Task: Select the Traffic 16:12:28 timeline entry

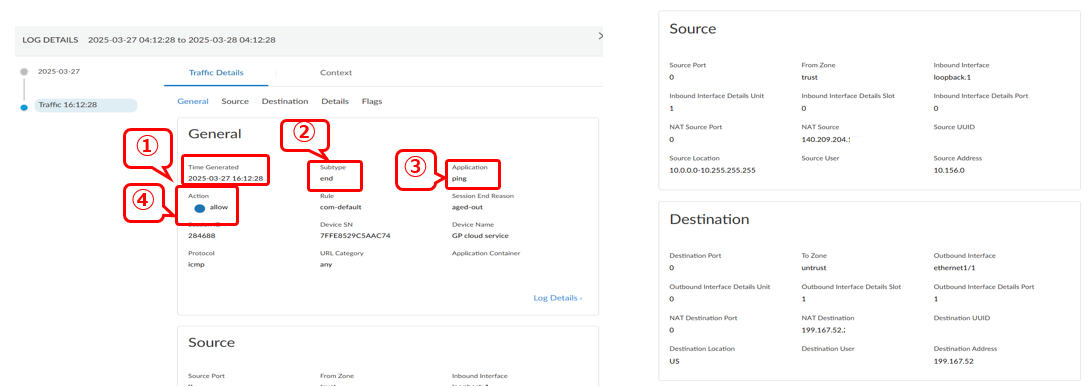Action: coord(86,105)
